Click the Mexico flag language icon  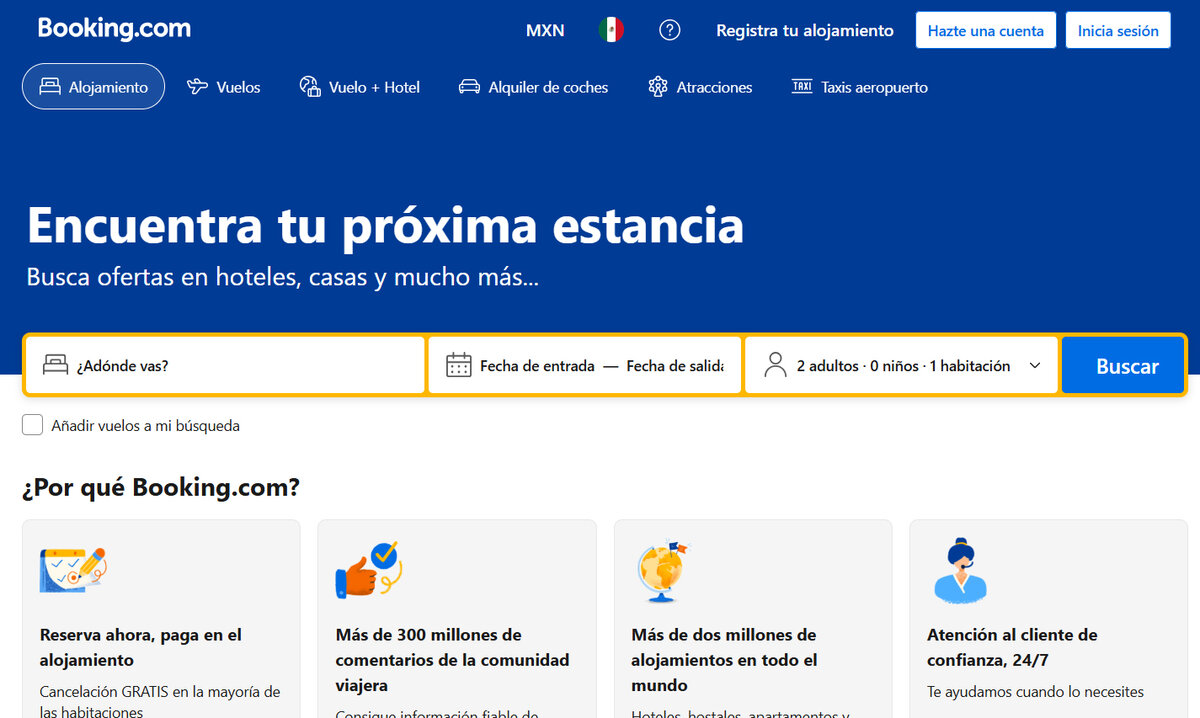tap(611, 30)
